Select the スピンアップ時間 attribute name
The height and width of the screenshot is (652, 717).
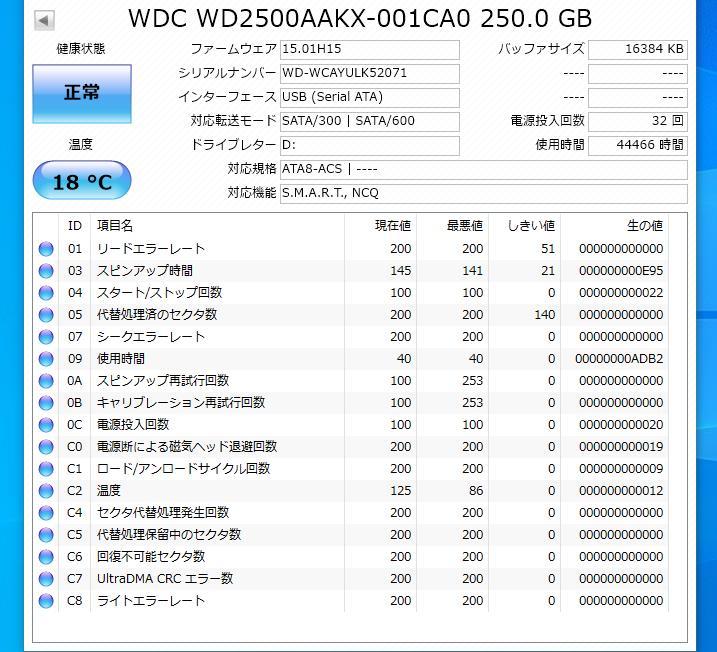pos(145,271)
